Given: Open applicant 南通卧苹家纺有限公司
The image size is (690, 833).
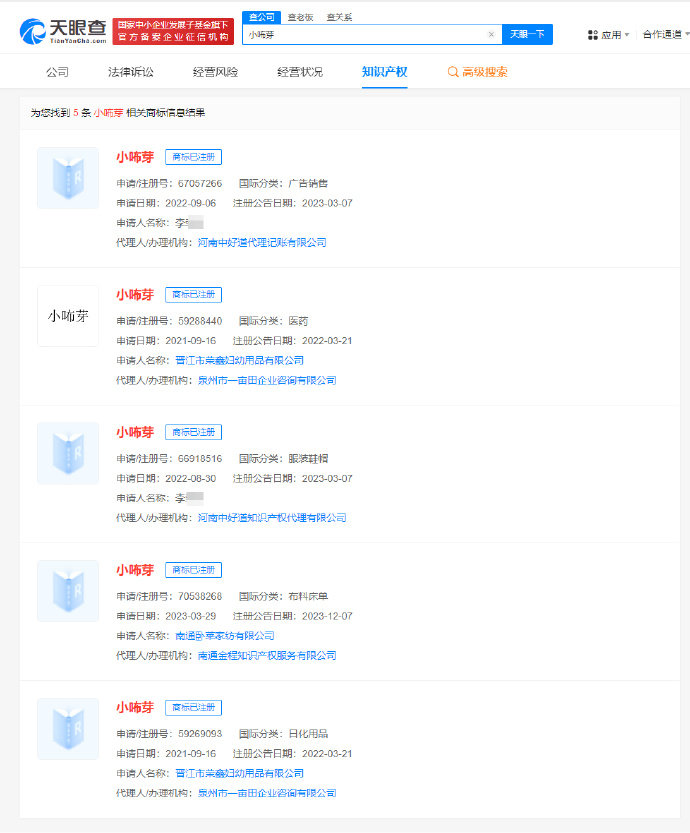Looking at the screenshot, I should click(x=225, y=636).
